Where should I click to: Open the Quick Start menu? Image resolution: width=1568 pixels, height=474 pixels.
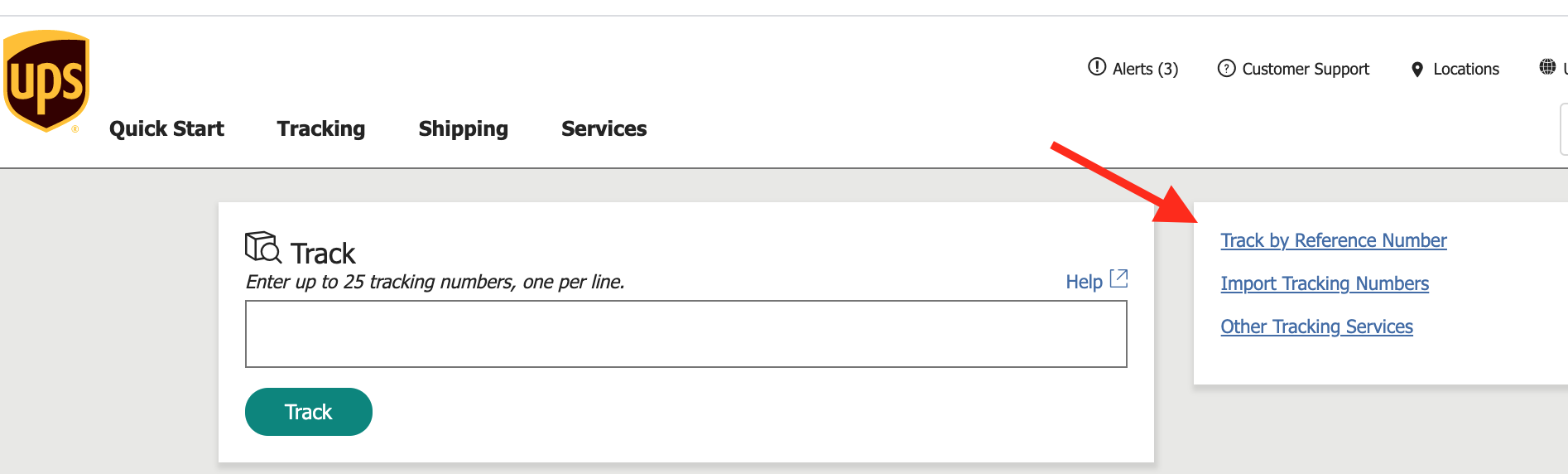(x=166, y=129)
